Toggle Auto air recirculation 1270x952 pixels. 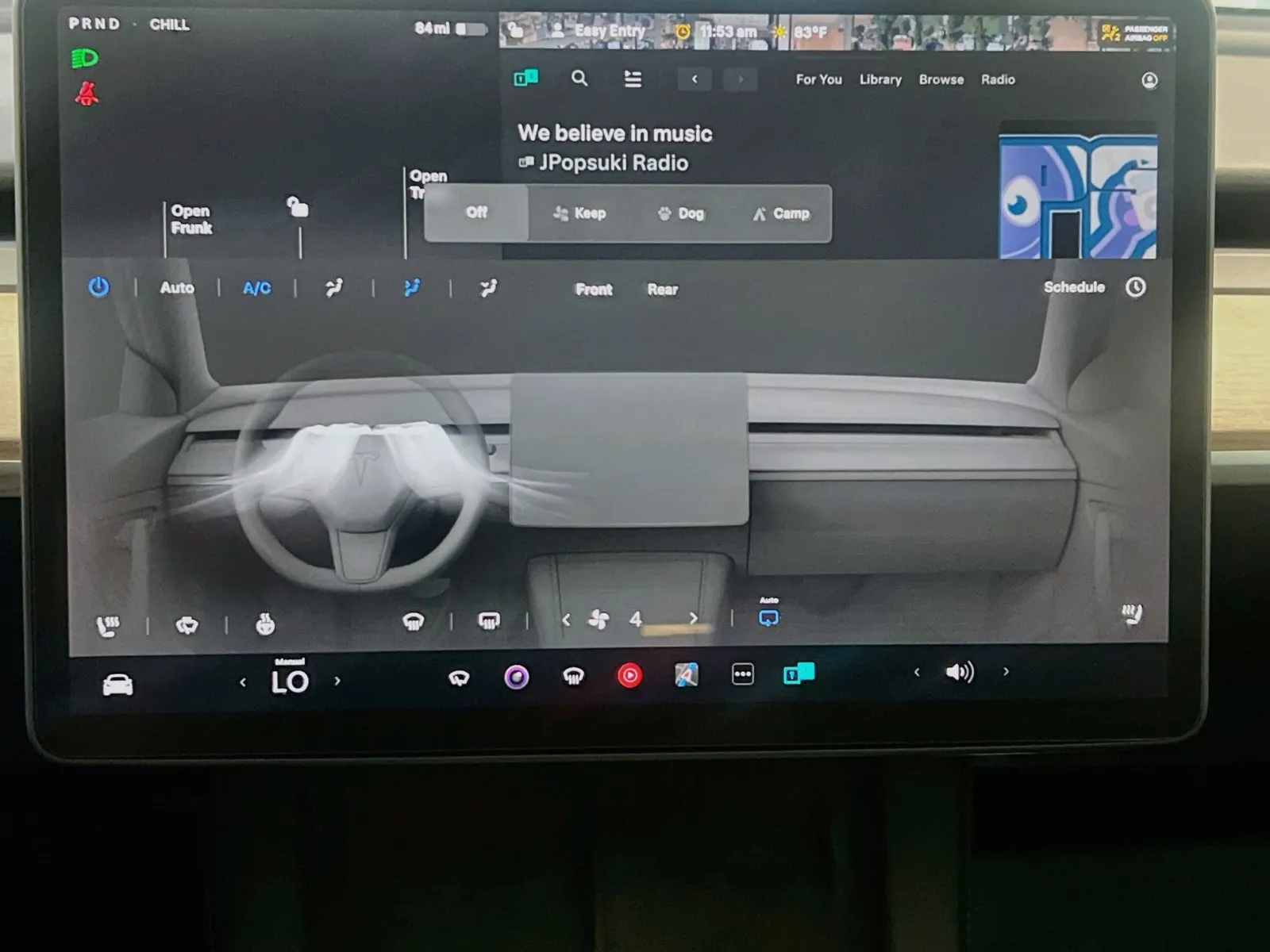[x=769, y=614]
